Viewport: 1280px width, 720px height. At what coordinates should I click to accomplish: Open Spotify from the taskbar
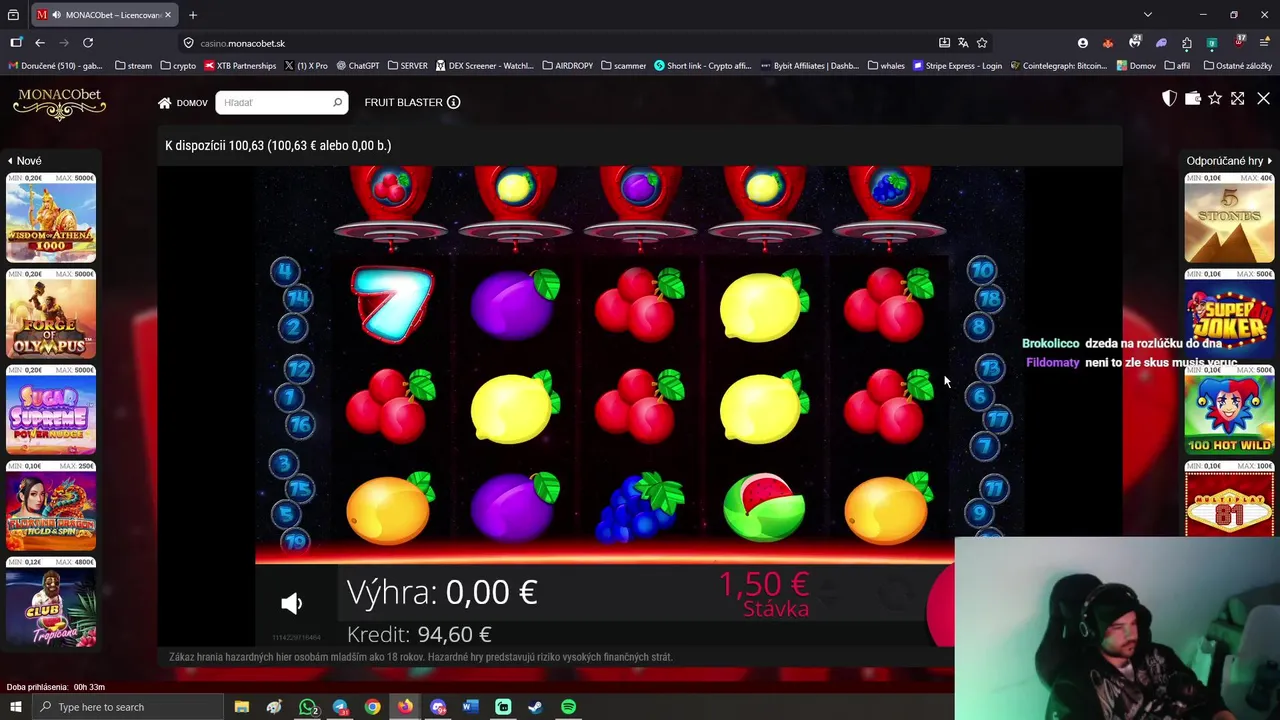(x=568, y=707)
